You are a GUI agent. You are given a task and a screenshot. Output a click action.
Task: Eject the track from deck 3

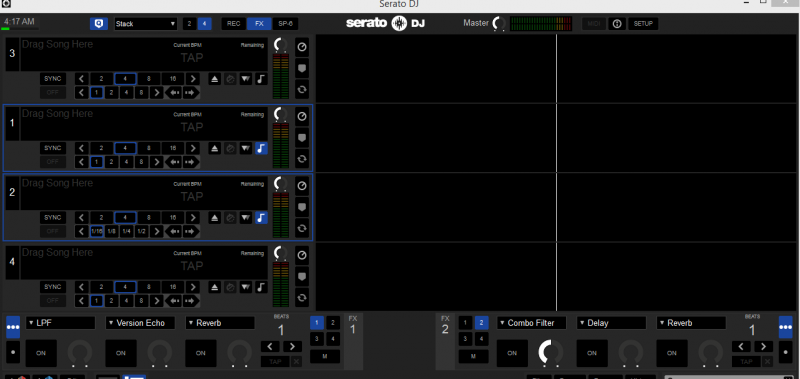click(x=215, y=79)
